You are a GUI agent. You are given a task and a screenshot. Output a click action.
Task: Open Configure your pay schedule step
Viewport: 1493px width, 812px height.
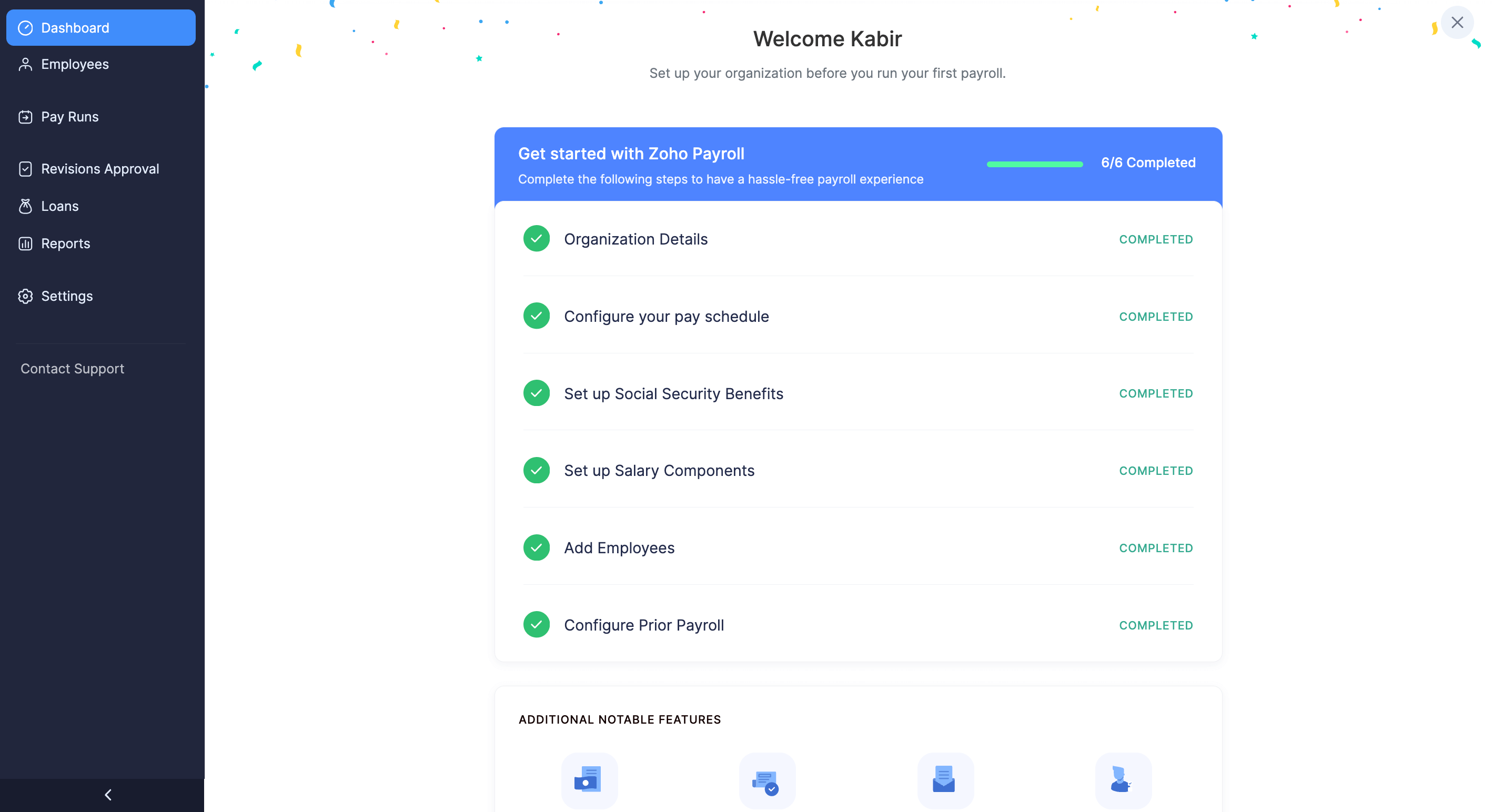click(x=666, y=317)
